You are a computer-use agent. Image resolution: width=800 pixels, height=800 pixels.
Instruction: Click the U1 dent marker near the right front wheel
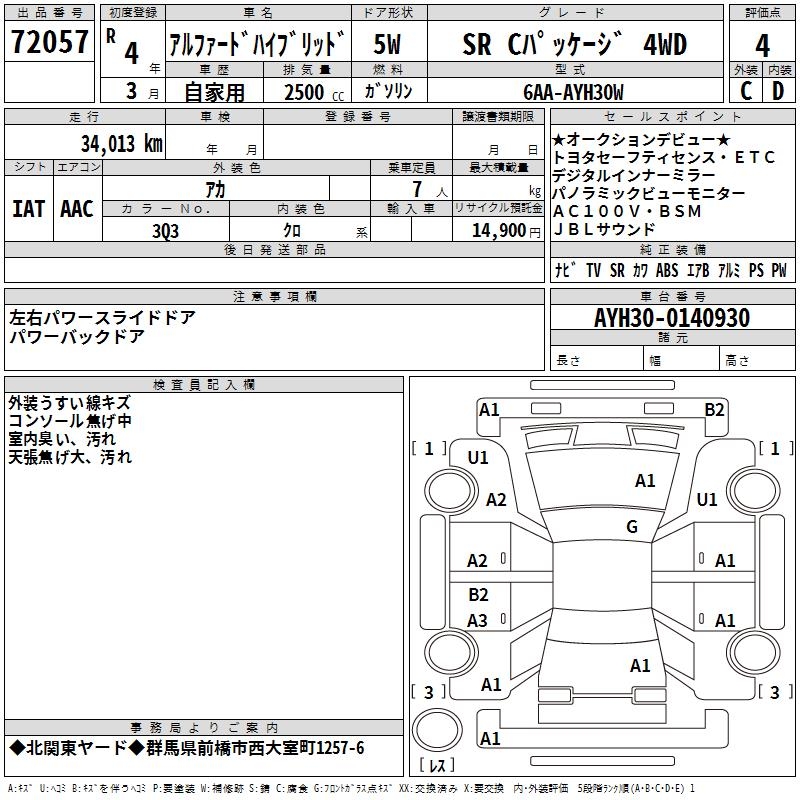click(x=707, y=499)
